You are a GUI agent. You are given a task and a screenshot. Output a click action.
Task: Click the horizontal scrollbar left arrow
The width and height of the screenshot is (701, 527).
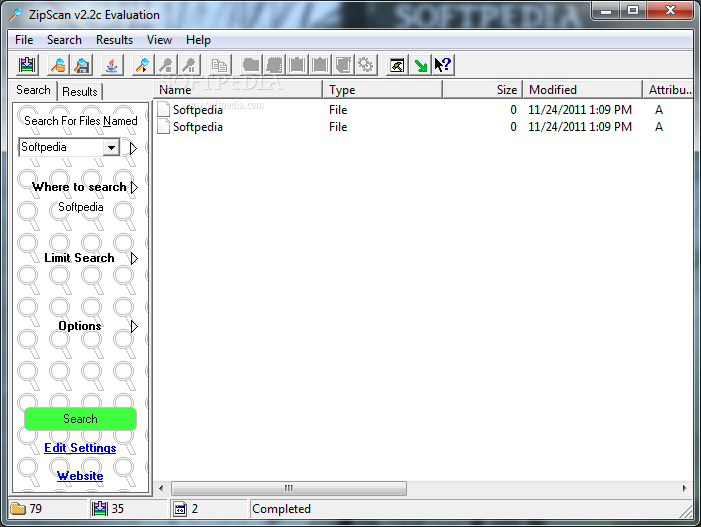tap(161, 488)
